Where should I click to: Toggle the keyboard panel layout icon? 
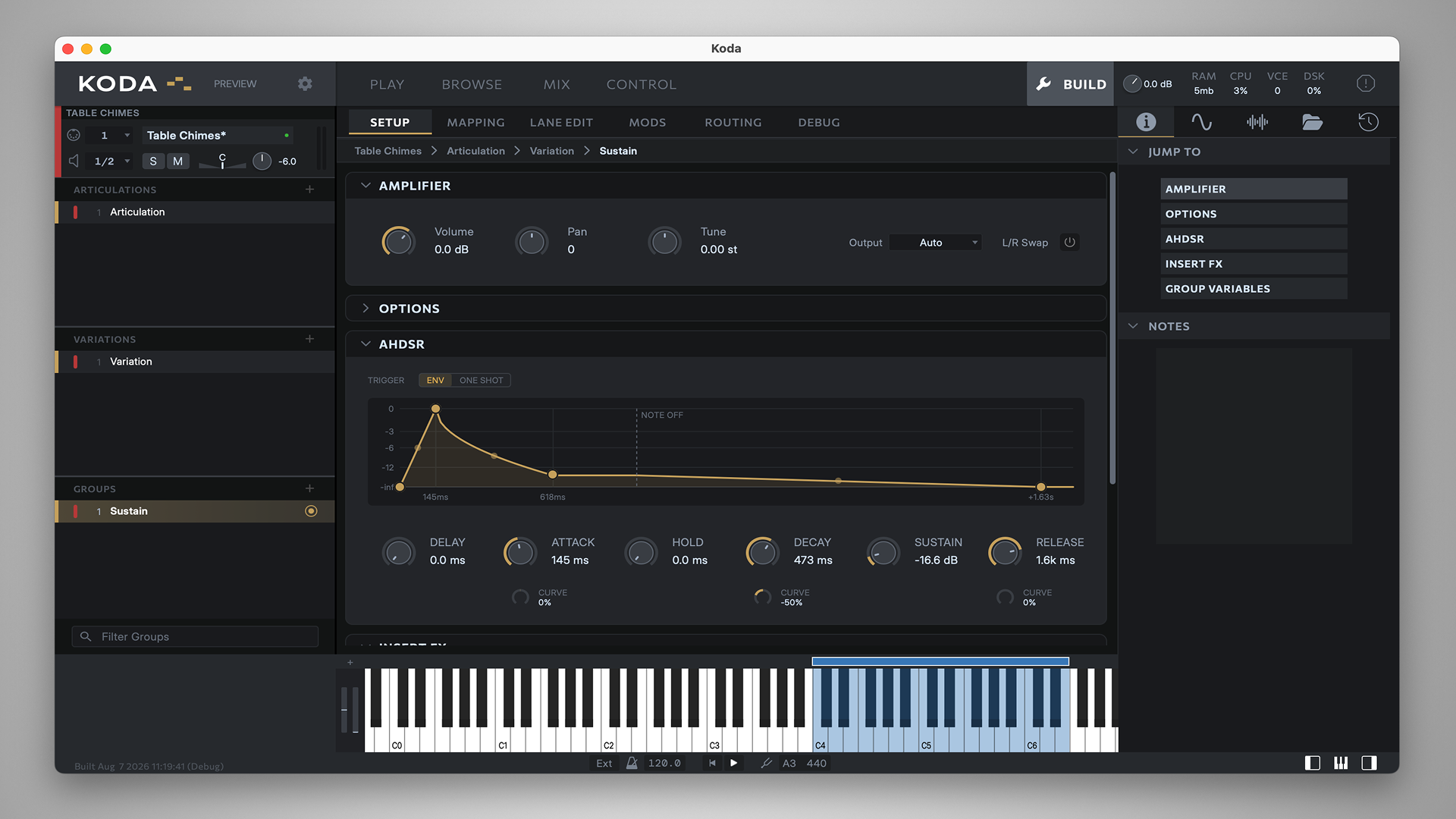click(1341, 763)
